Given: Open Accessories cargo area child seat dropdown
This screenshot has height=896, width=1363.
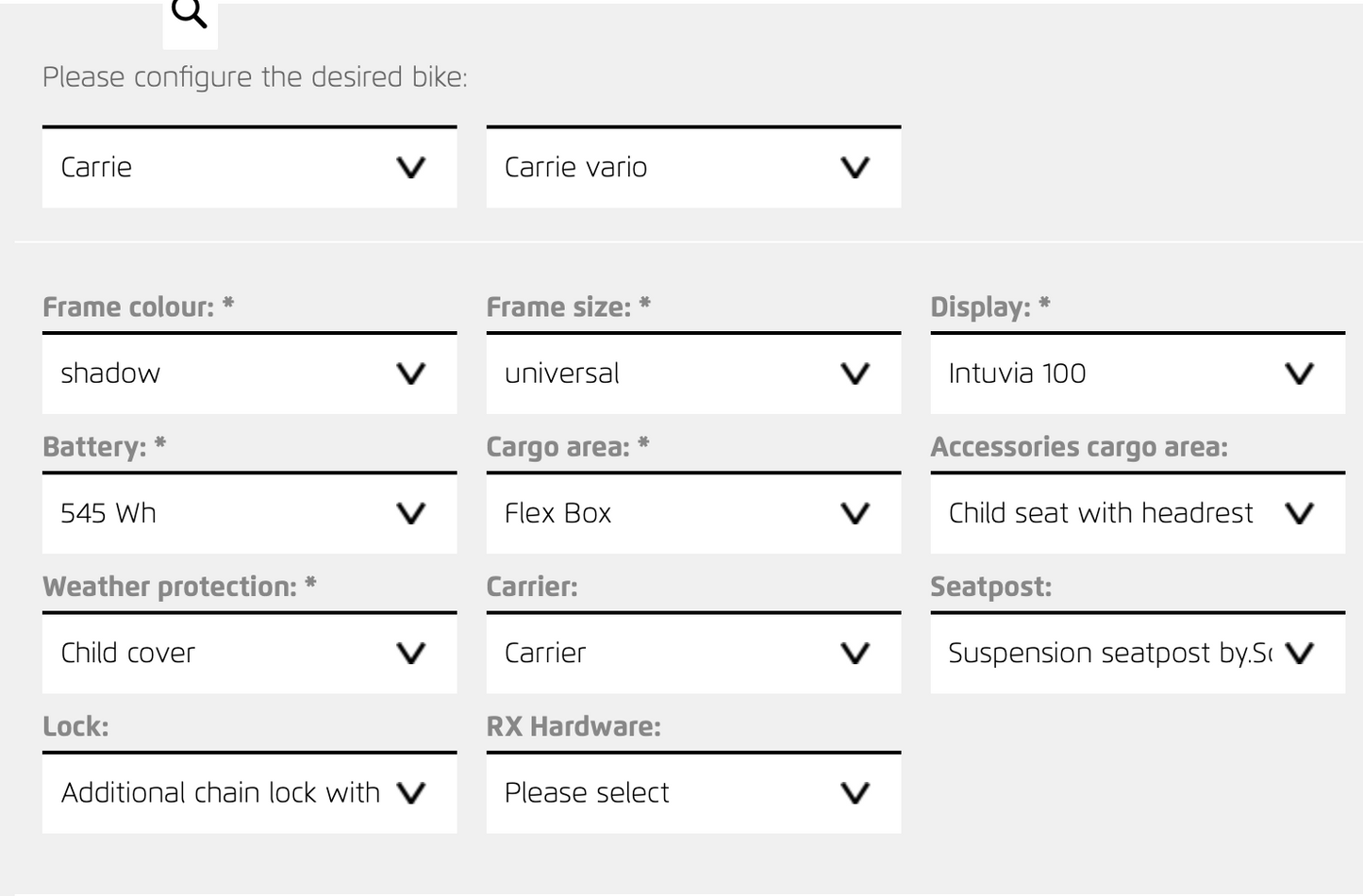Looking at the screenshot, I should pos(1137,514).
